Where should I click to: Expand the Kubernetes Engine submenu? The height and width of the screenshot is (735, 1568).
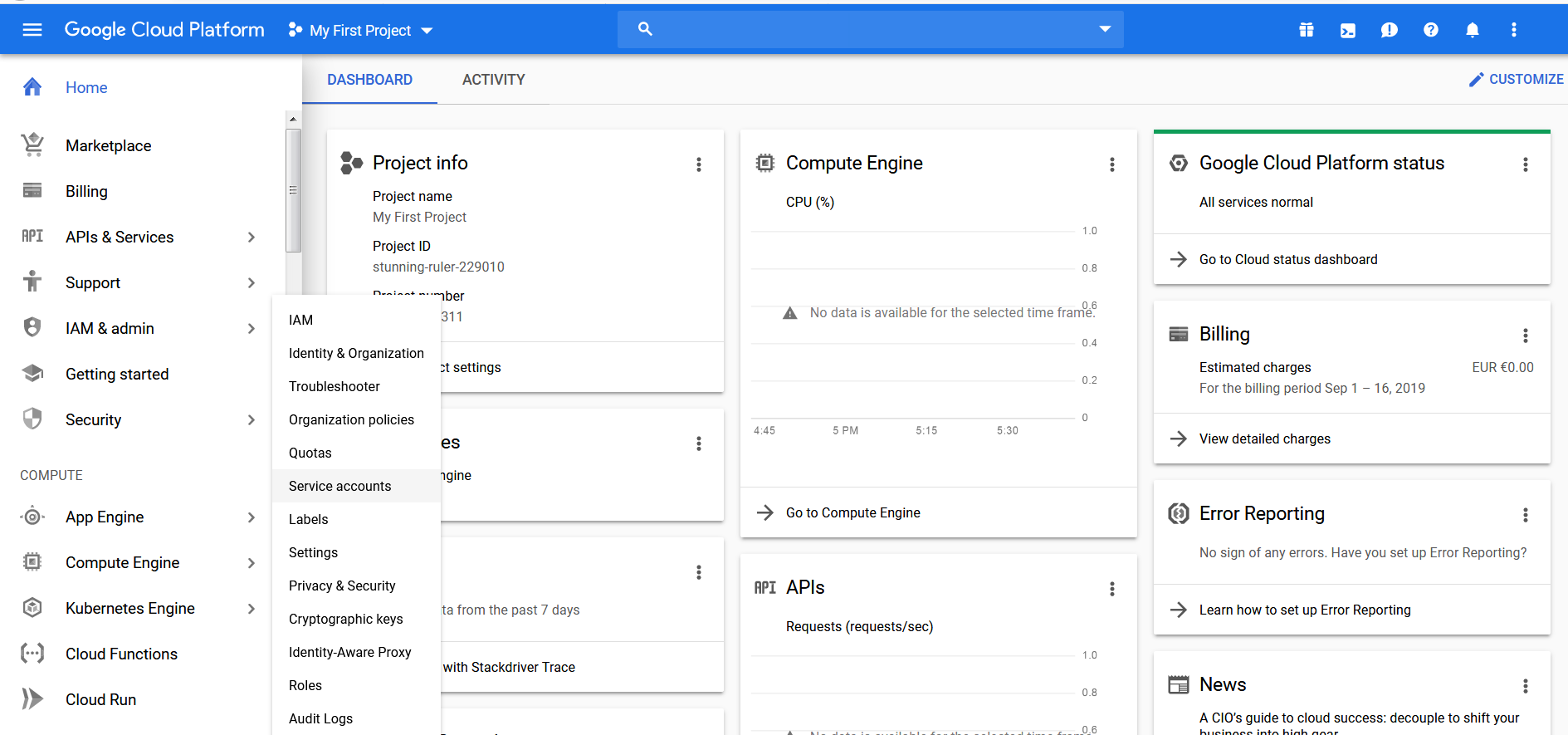tap(251, 609)
